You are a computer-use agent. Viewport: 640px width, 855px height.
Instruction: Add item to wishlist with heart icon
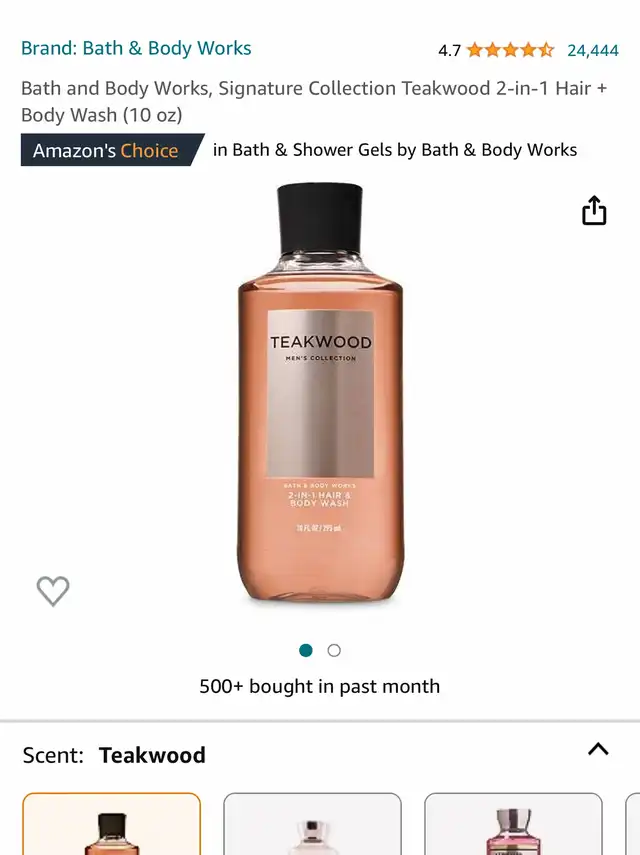(x=53, y=591)
